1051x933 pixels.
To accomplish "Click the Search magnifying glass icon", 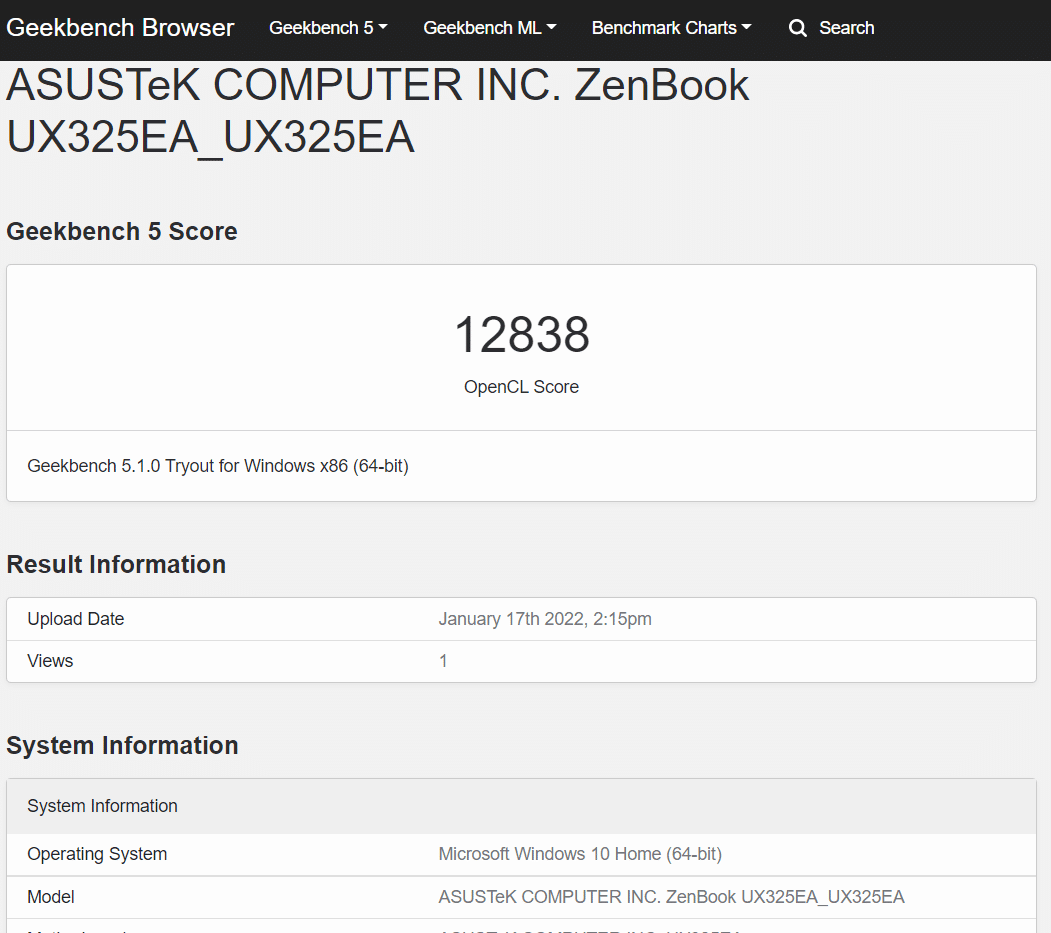I will 797,28.
